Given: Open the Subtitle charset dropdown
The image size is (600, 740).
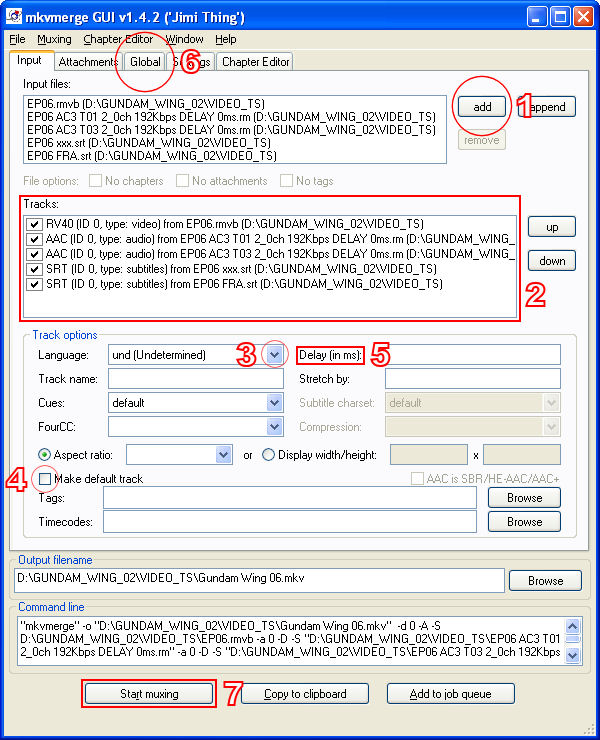Looking at the screenshot, I should pos(551,403).
